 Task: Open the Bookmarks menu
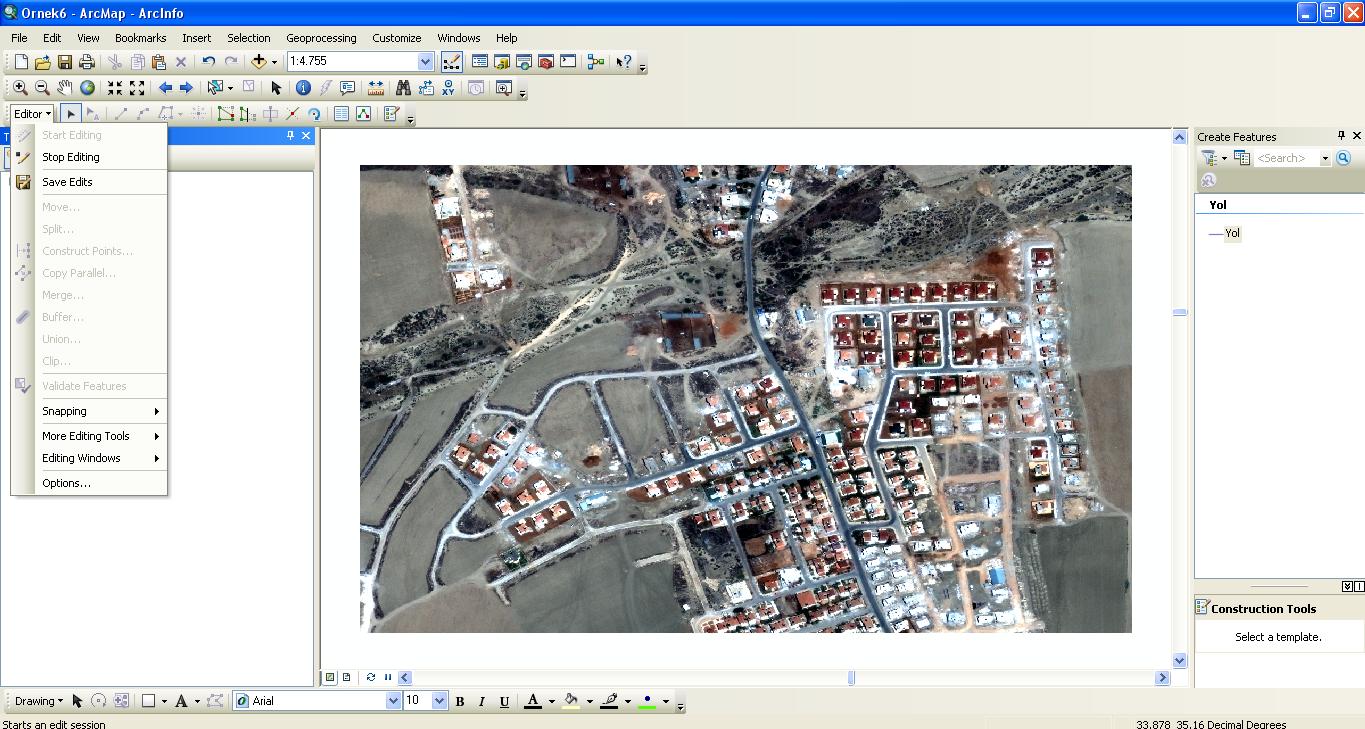pos(140,38)
